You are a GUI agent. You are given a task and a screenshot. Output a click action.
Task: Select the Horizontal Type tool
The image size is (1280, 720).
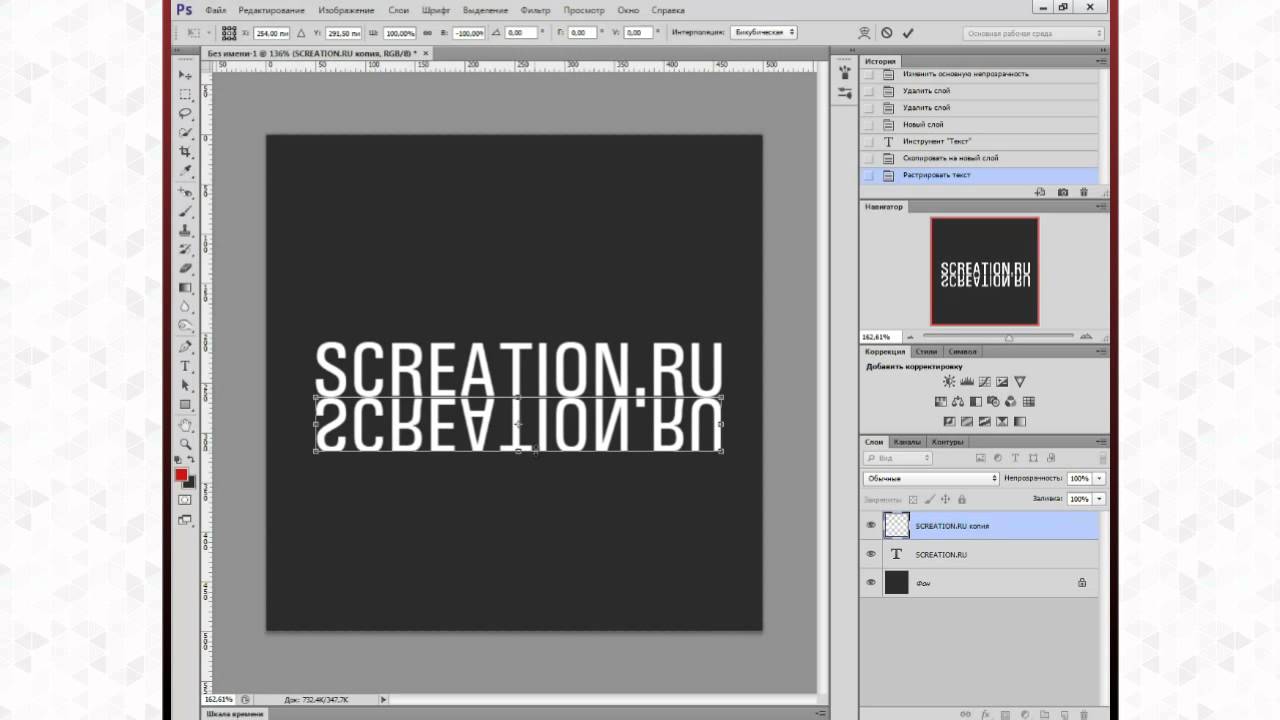coord(185,366)
